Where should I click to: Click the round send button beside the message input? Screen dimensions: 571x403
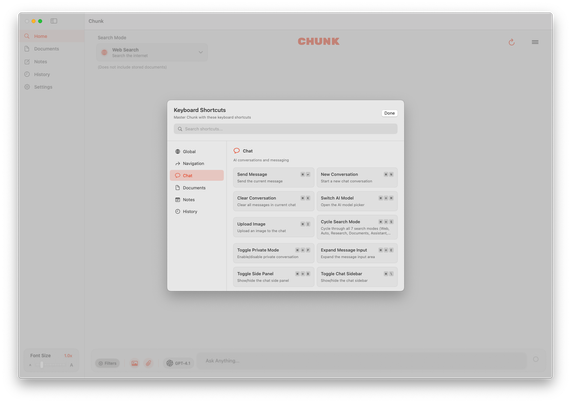[536, 359]
